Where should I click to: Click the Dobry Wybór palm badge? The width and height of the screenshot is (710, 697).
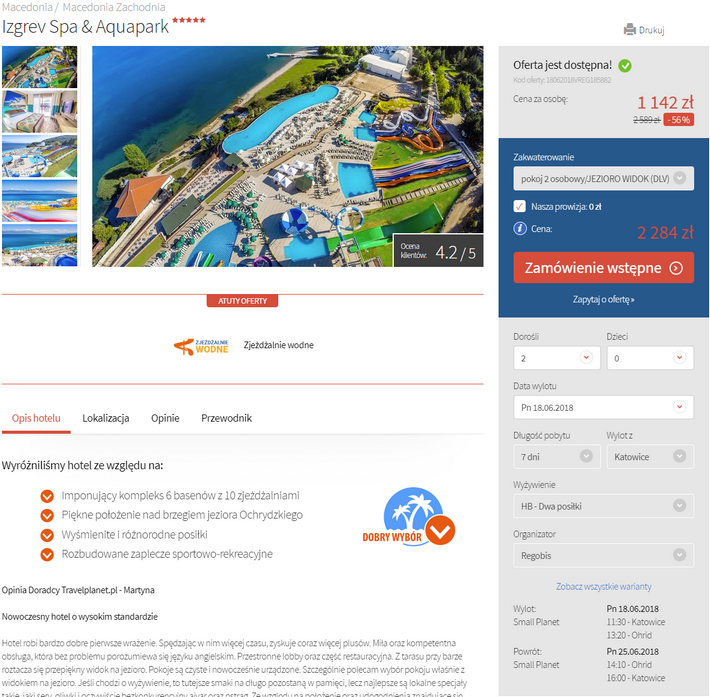[408, 516]
